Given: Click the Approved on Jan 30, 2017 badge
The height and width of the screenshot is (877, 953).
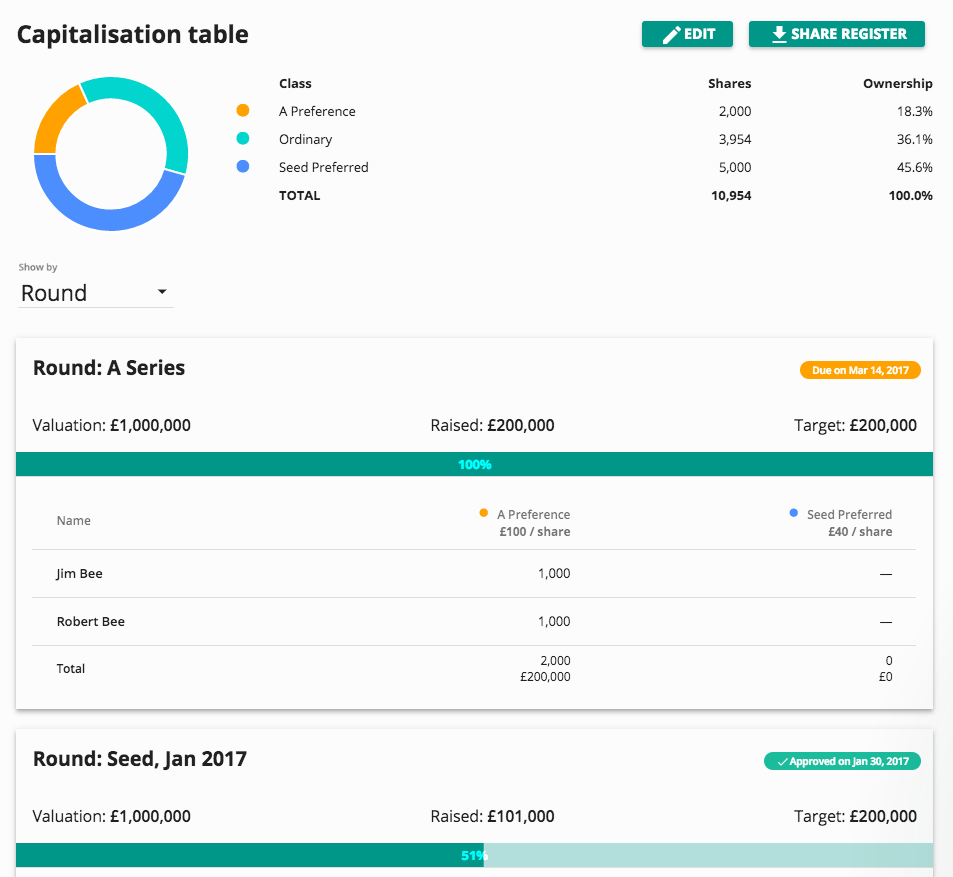Looking at the screenshot, I should (842, 761).
